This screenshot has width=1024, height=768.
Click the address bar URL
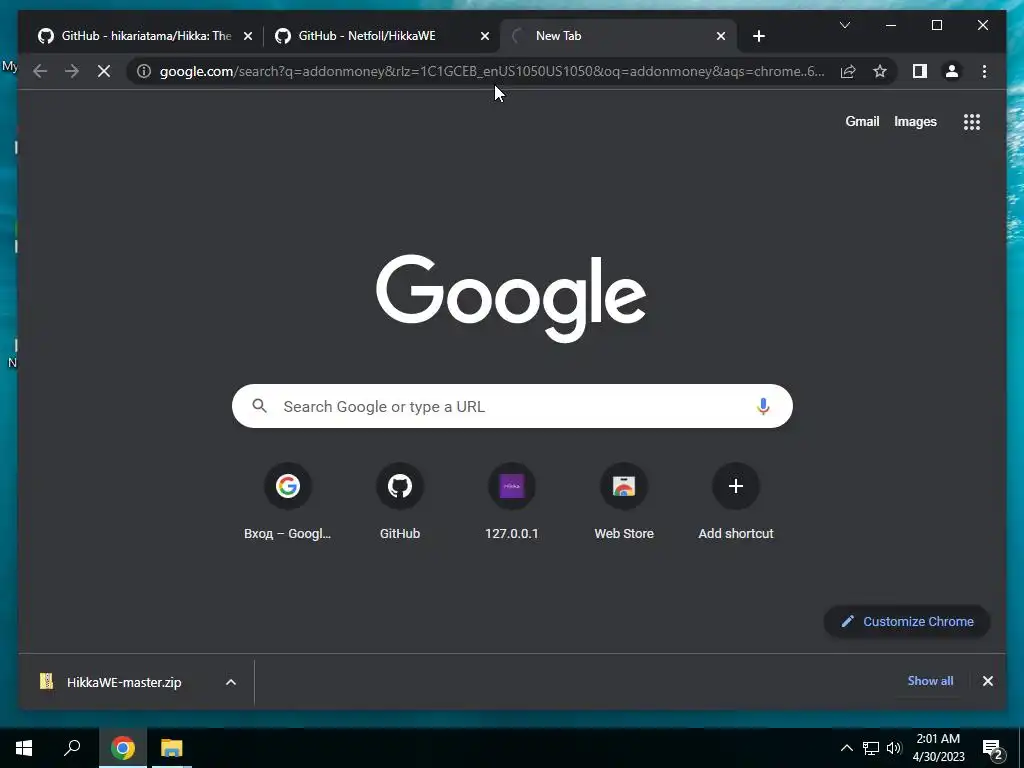(x=492, y=71)
